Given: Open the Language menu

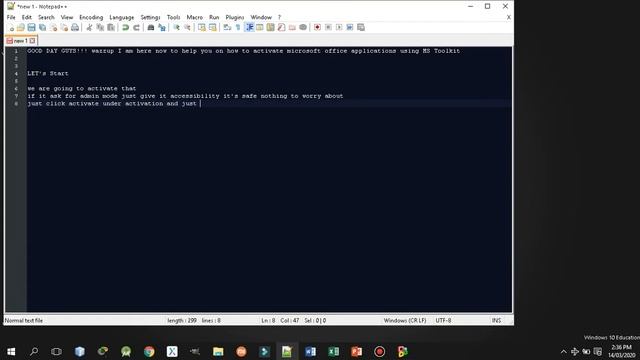Looking at the screenshot, I should pos(122,17).
